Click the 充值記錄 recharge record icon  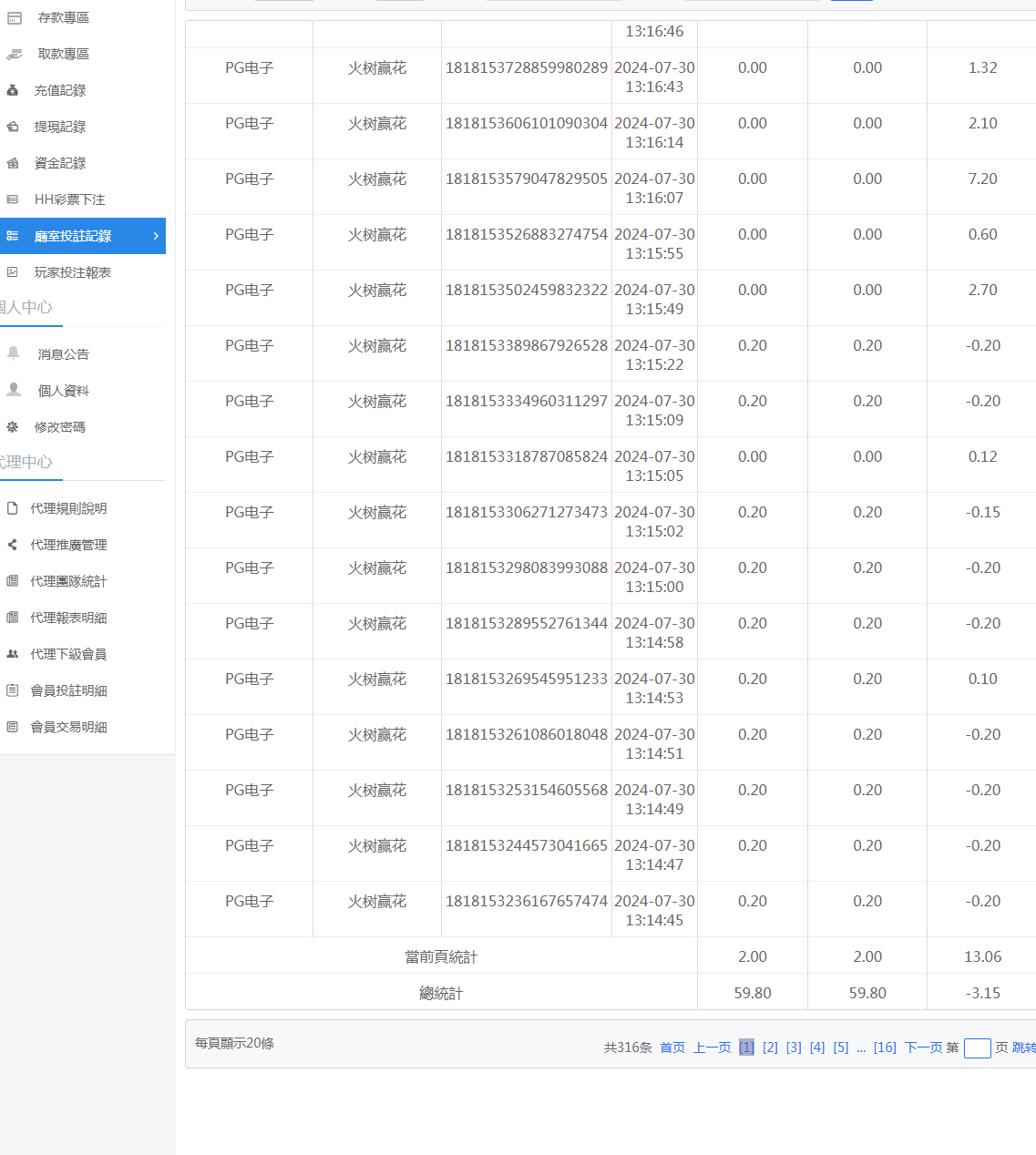[x=13, y=90]
